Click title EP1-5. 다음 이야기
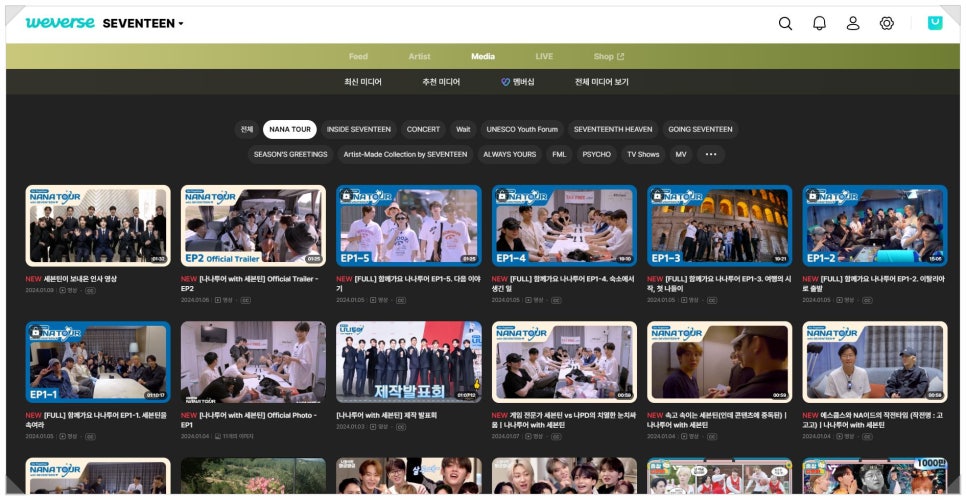Screen dimensions: 966x500 tap(408, 283)
